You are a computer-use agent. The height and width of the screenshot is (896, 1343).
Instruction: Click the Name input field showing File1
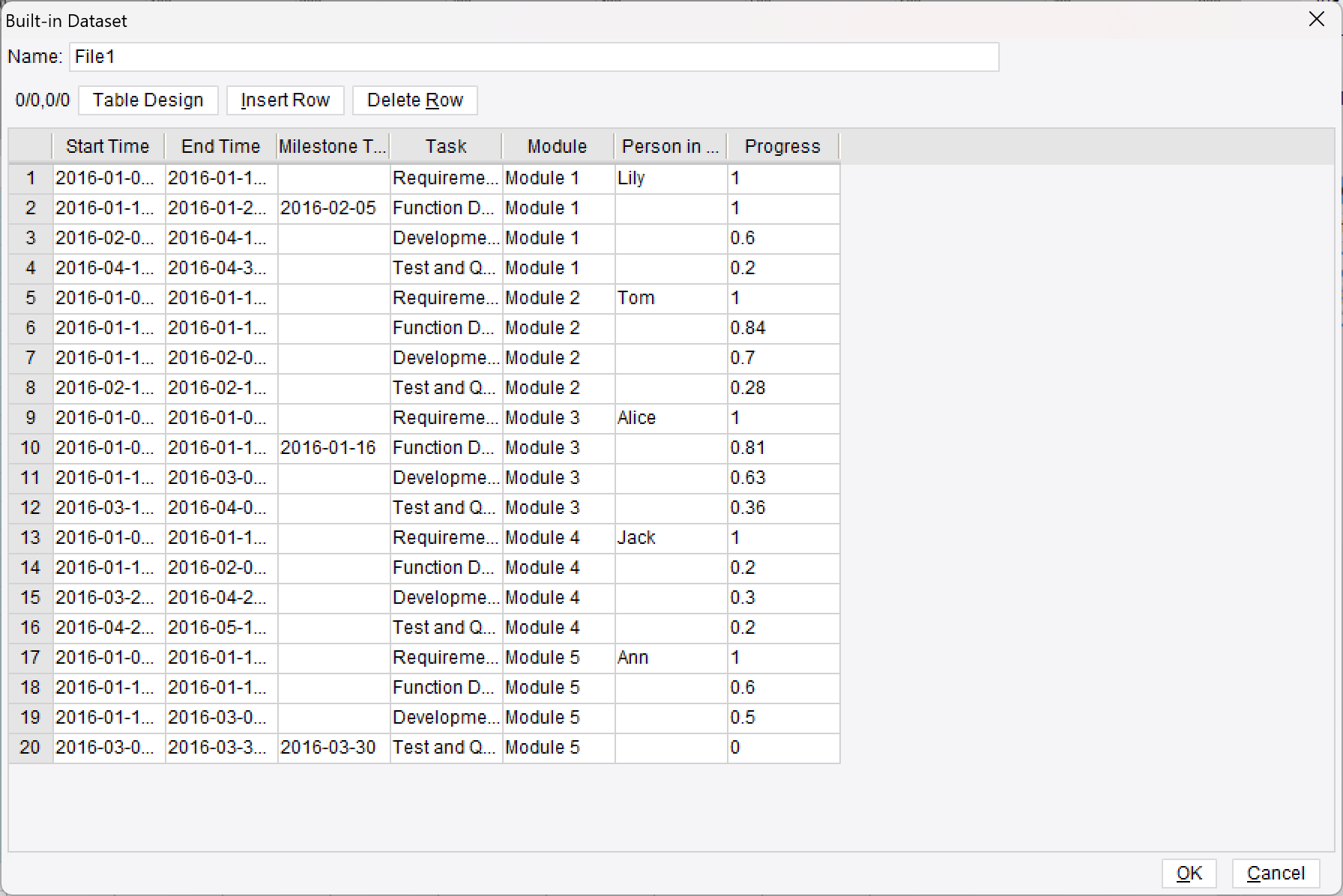point(534,56)
